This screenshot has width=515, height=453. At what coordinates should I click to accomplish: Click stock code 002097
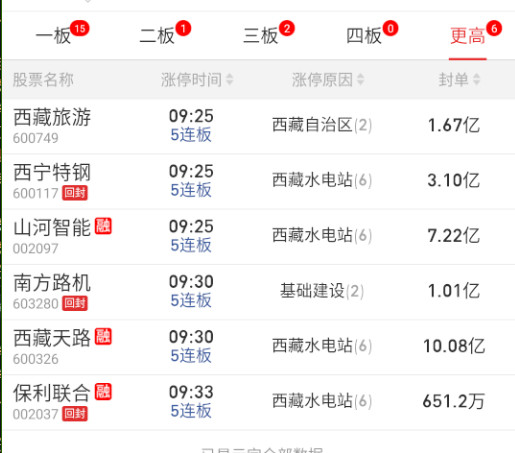coord(36,248)
